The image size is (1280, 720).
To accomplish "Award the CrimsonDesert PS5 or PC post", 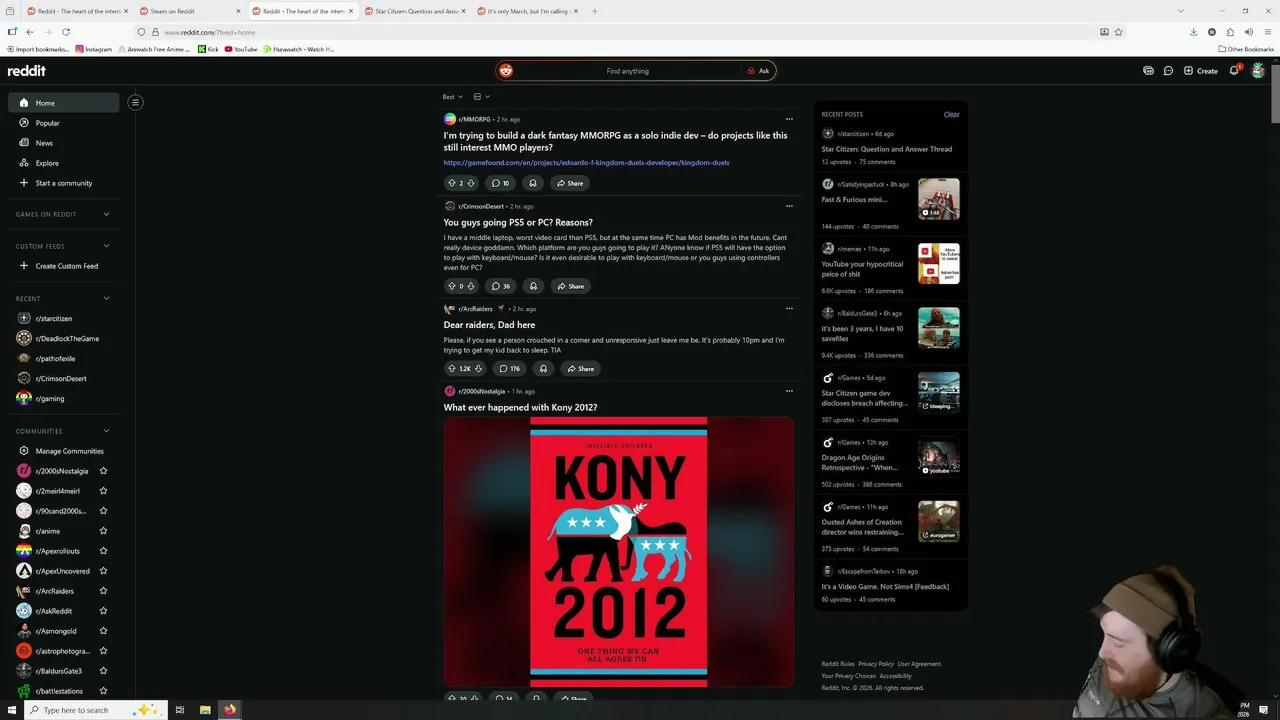I will pyautogui.click(x=533, y=286).
